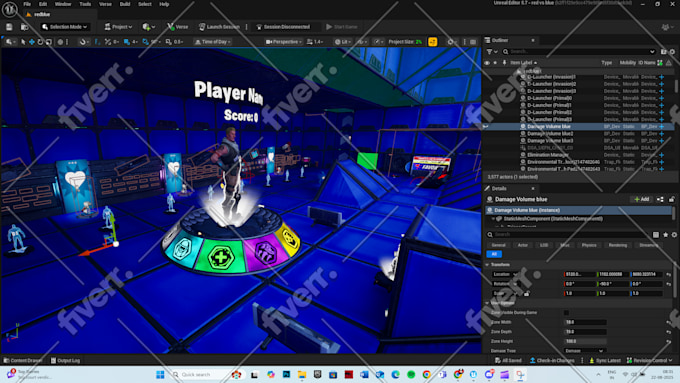Select Elimination Manager in Outliner
680x383 pixels.
point(548,155)
